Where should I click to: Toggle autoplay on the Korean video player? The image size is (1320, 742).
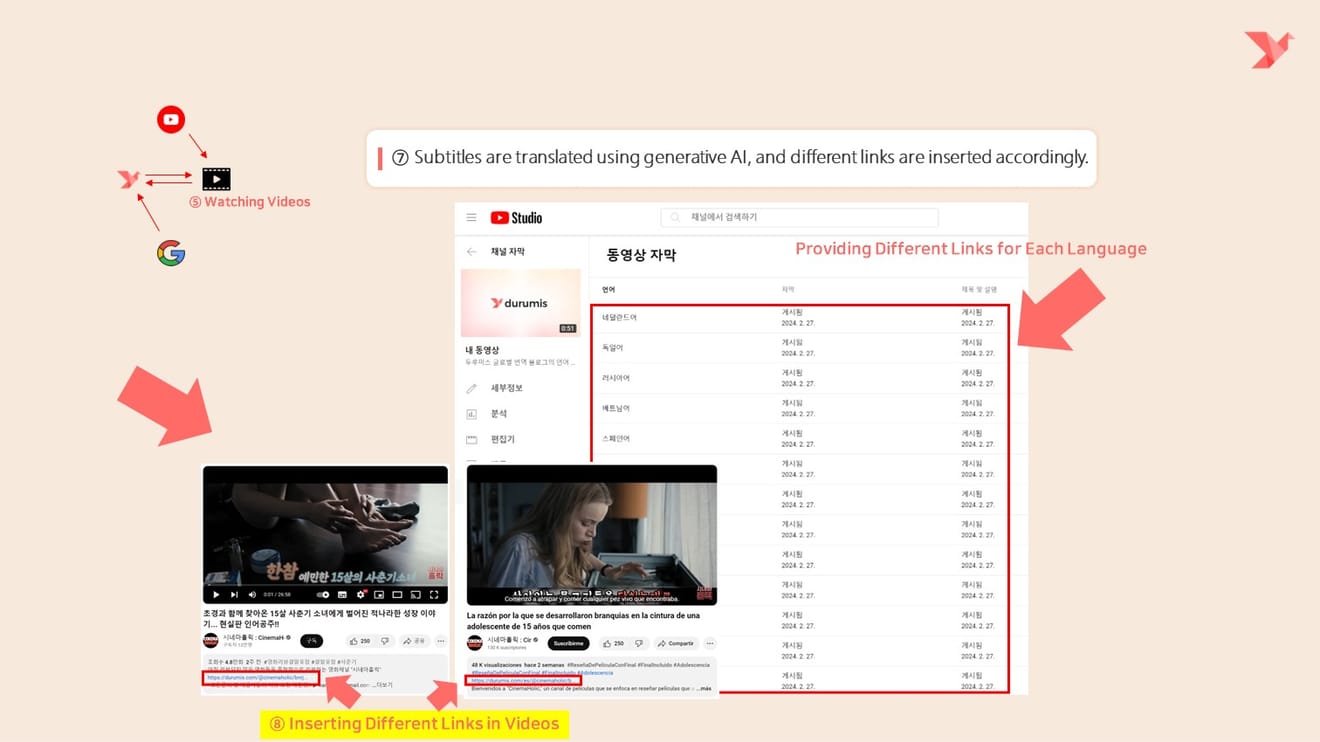[323, 595]
